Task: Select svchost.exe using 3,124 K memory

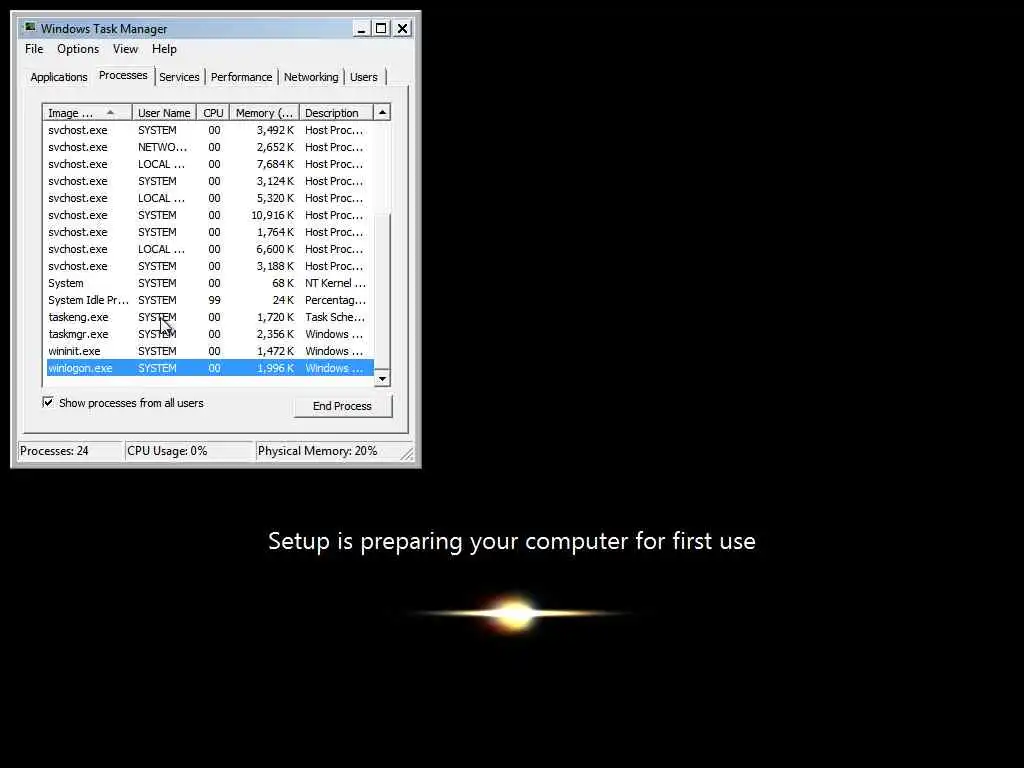Action: click(210, 182)
